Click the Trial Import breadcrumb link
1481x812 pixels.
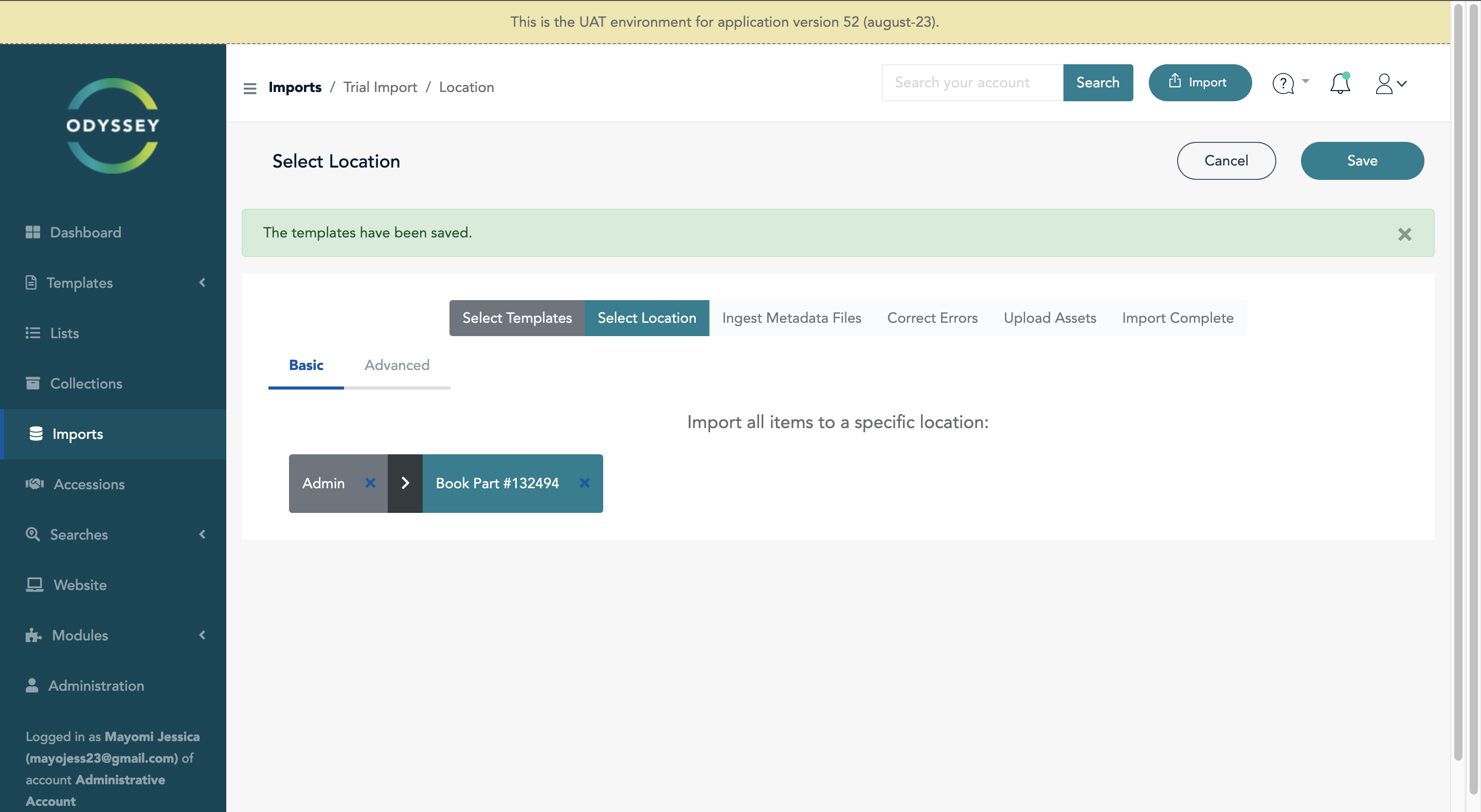(380, 87)
